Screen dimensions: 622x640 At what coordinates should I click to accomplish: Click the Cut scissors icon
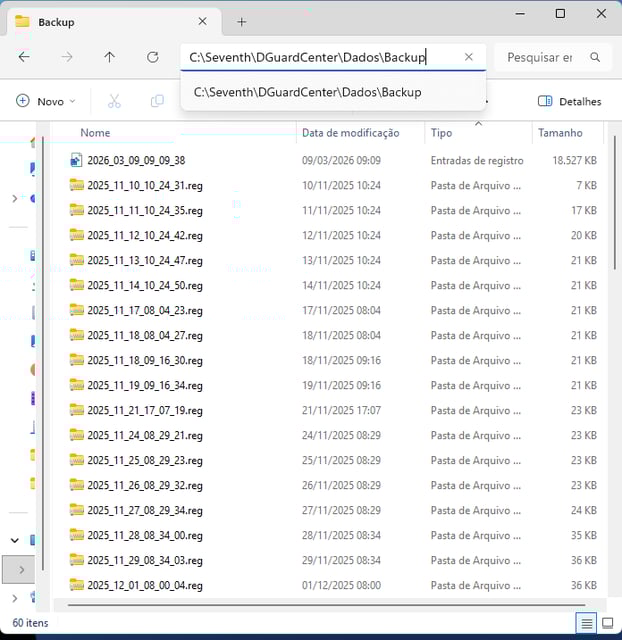point(114,101)
